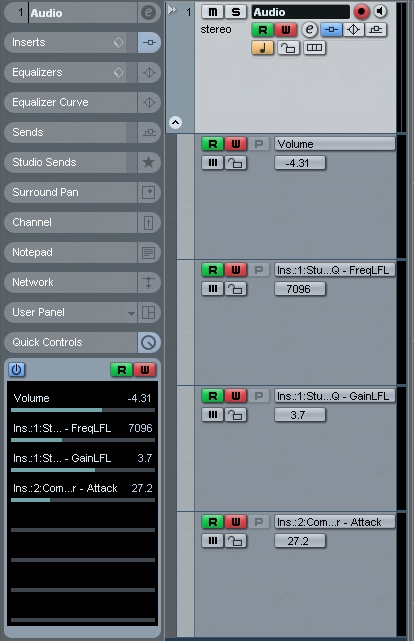The height and width of the screenshot is (641, 414).
Task: Open the Volume automation parameter selector
Action: pyautogui.click(x=335, y=144)
